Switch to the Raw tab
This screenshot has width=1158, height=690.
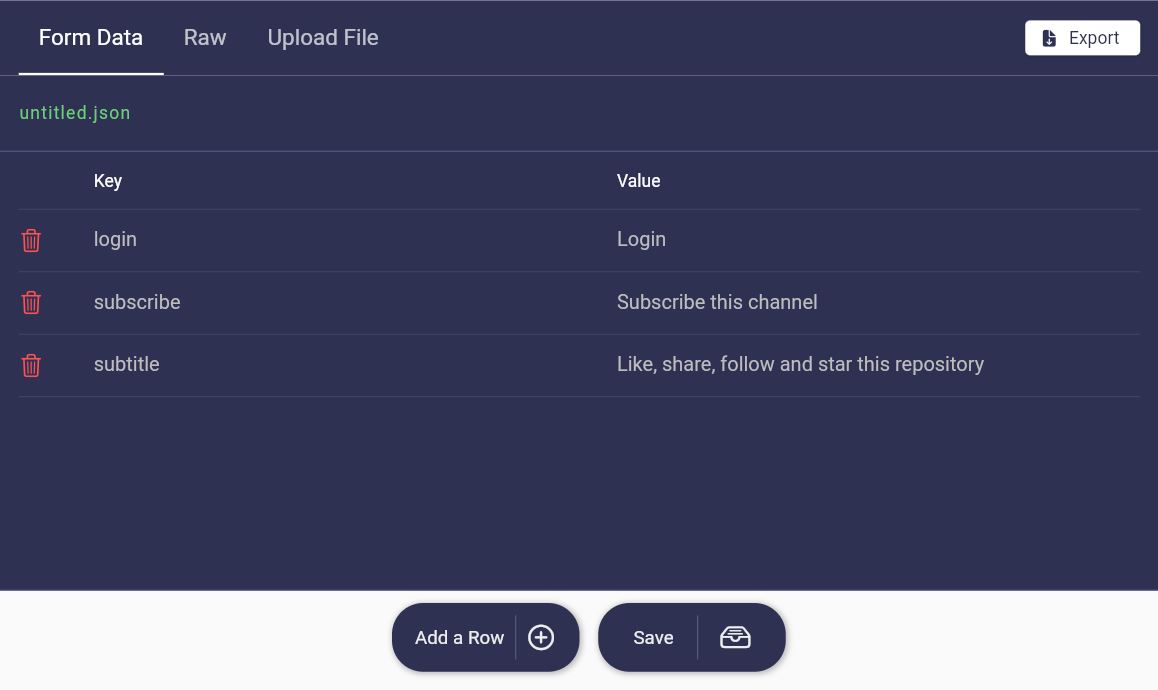point(205,38)
